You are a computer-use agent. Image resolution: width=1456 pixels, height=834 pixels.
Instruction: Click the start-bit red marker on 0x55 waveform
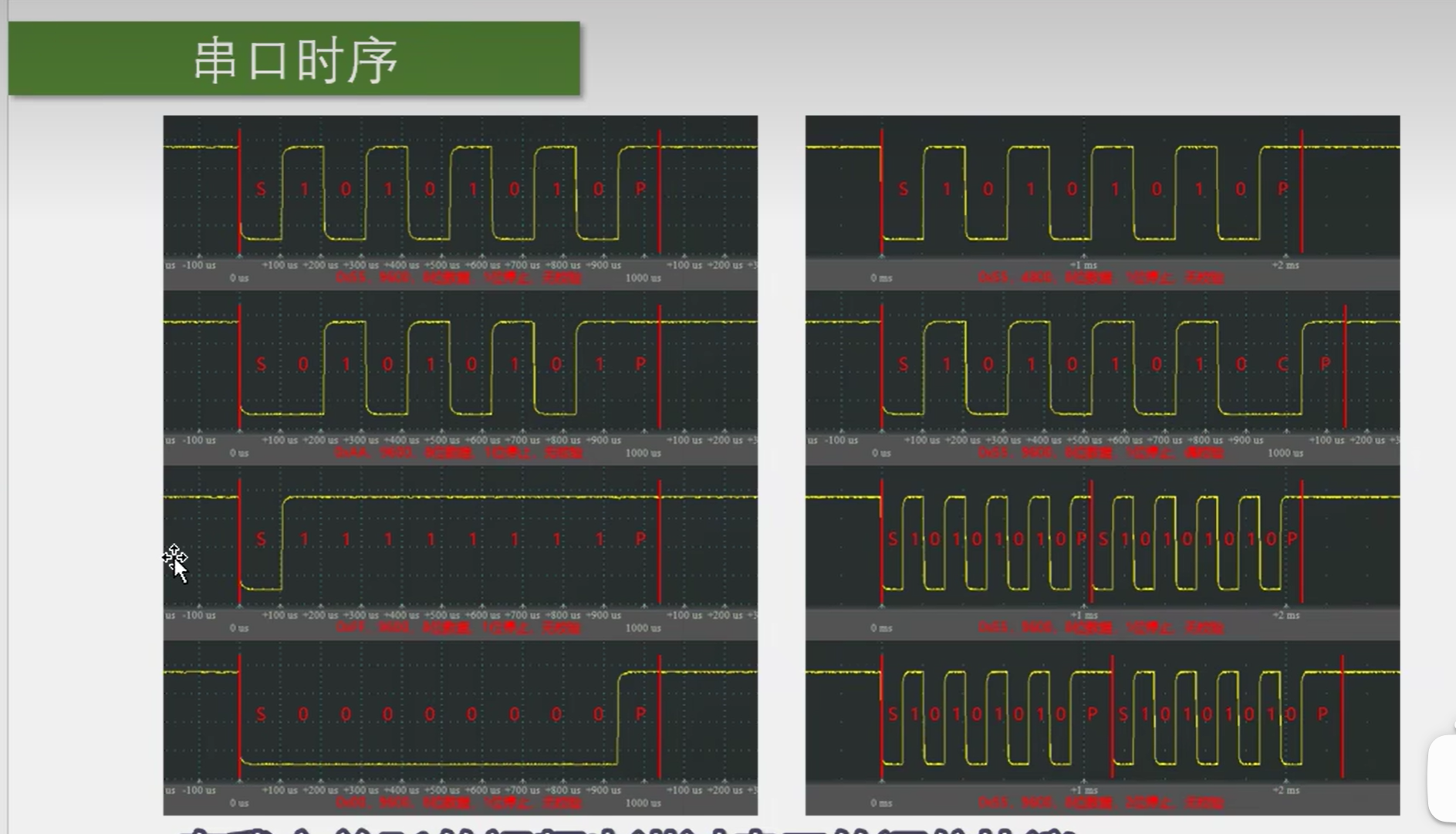pyautogui.click(x=240, y=191)
